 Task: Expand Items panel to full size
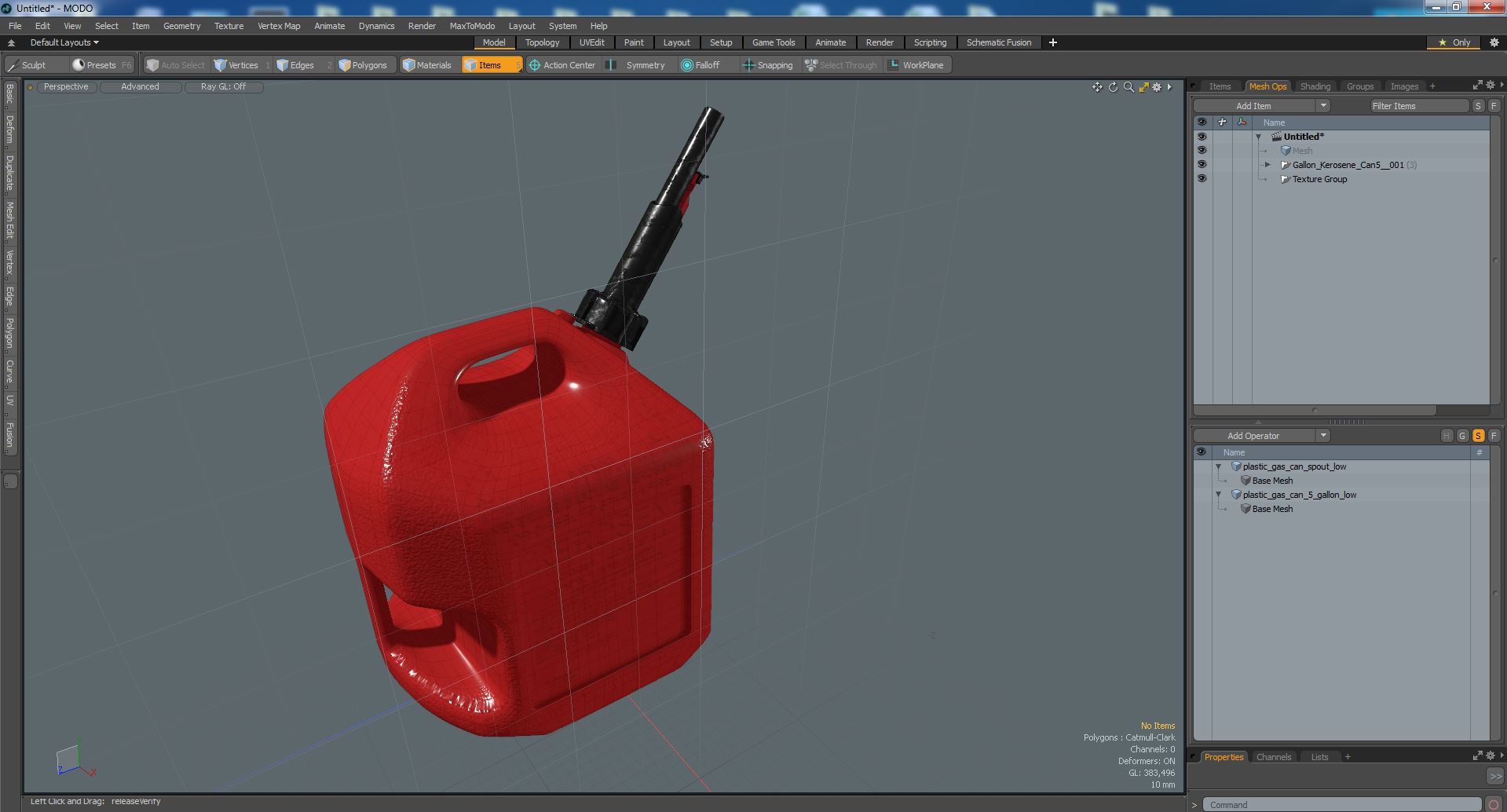tap(1477, 86)
